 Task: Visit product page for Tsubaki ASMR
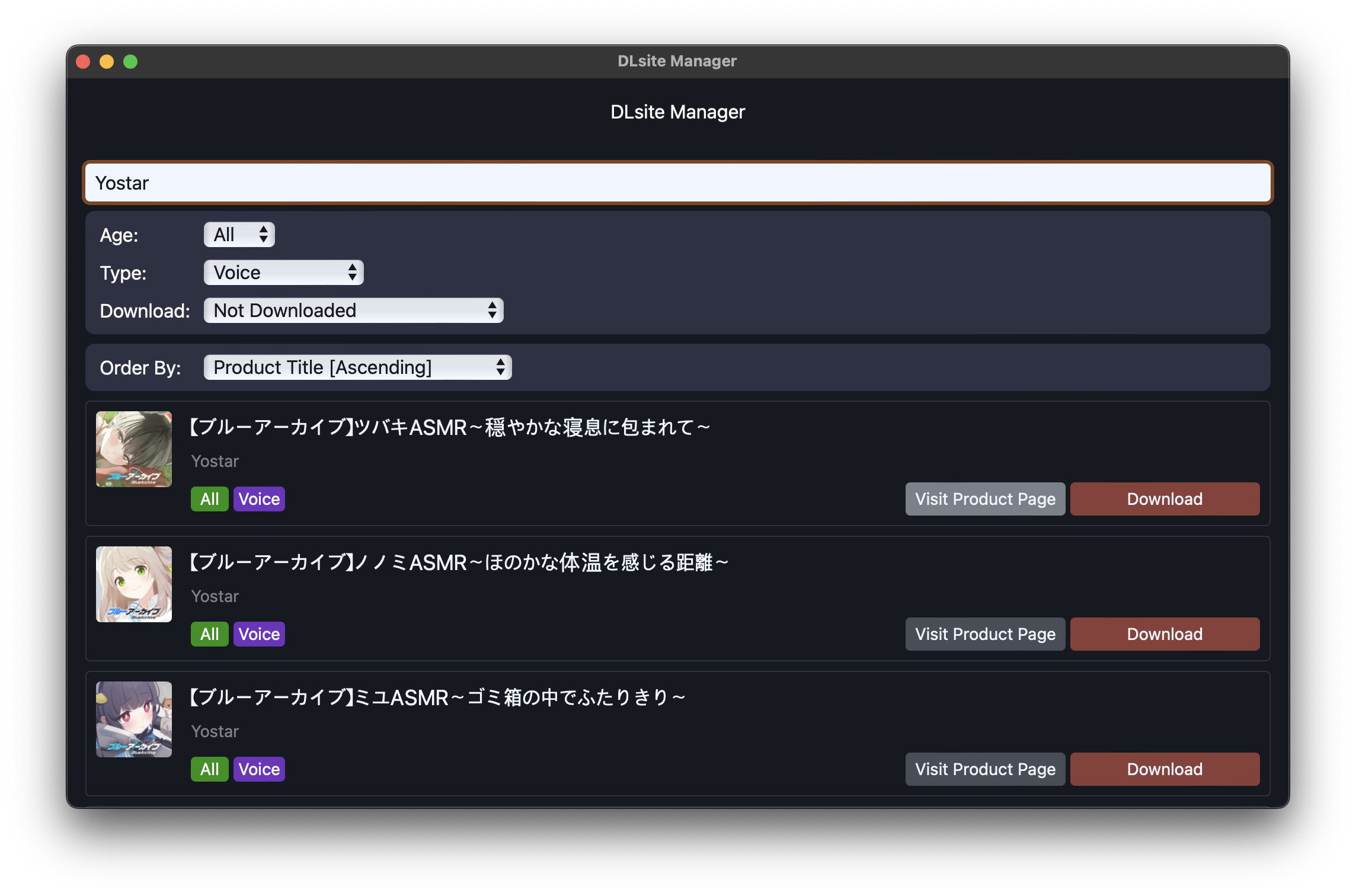pos(985,499)
